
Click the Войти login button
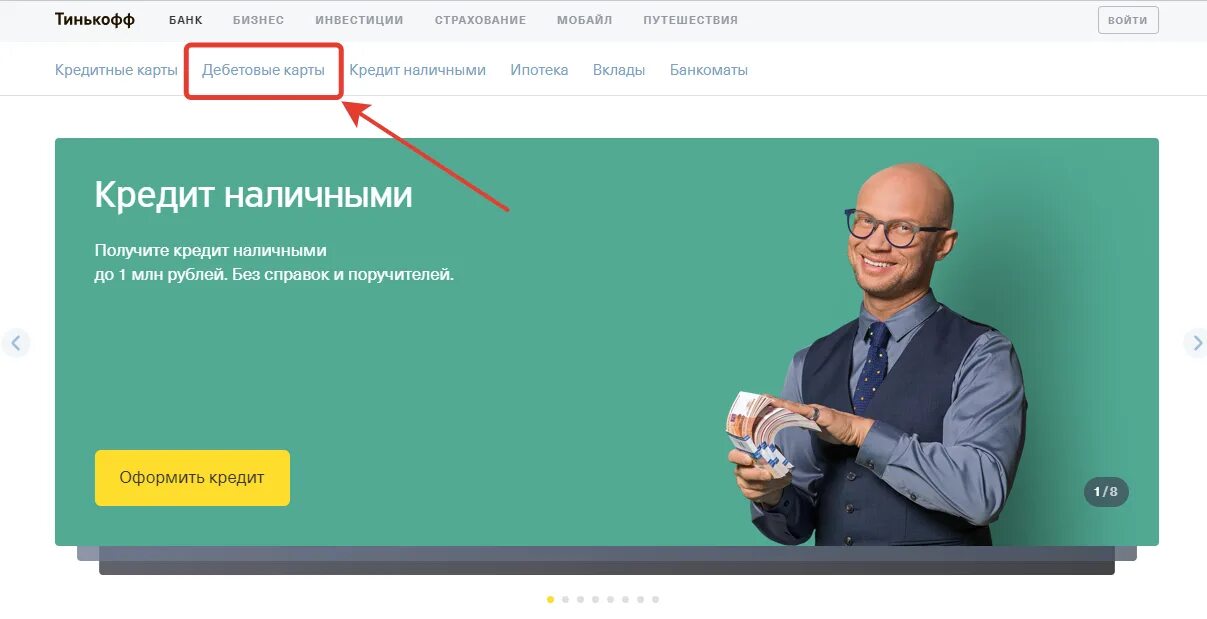point(1128,20)
